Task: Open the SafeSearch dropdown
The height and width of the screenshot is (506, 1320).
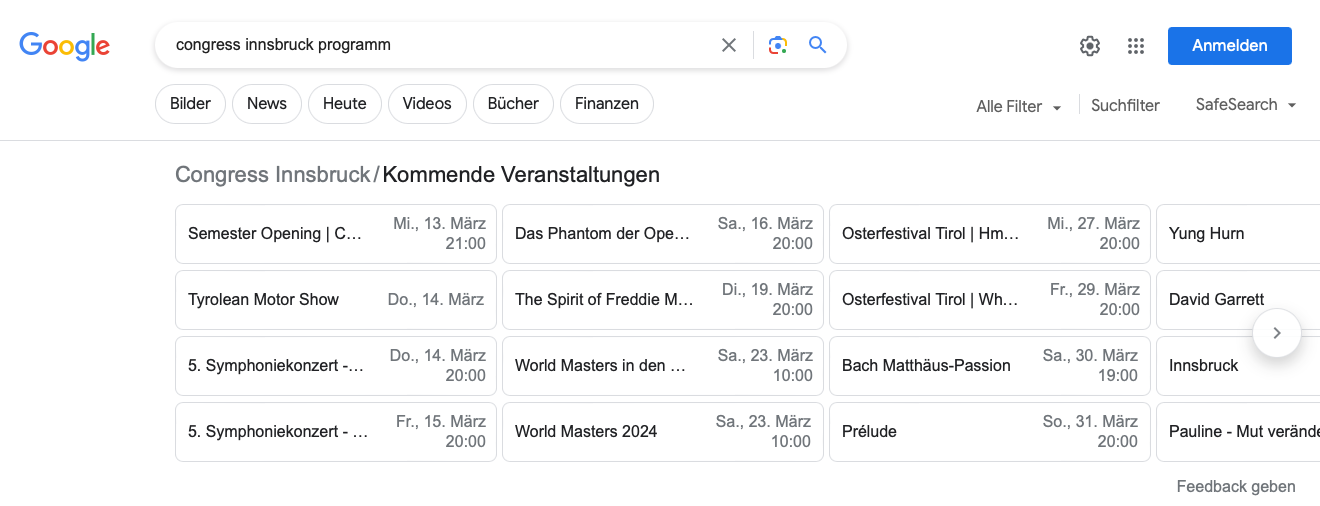Action: click(x=1245, y=105)
